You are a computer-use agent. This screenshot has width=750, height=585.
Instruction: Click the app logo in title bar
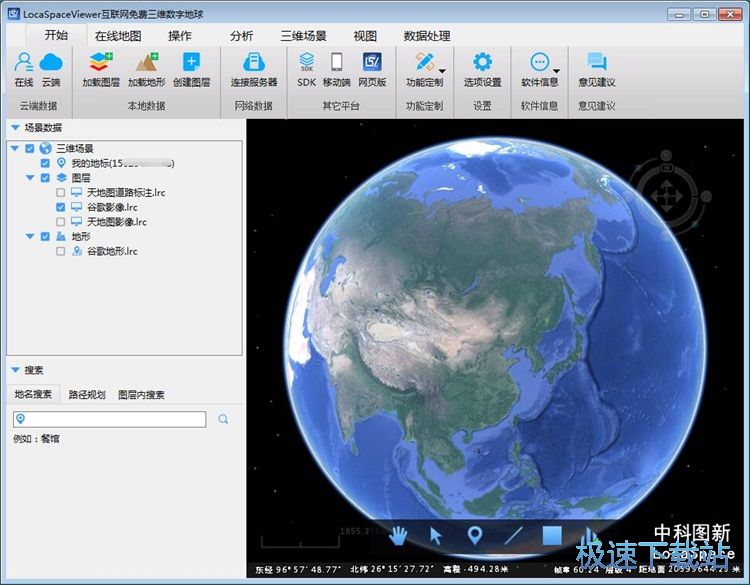(13, 14)
